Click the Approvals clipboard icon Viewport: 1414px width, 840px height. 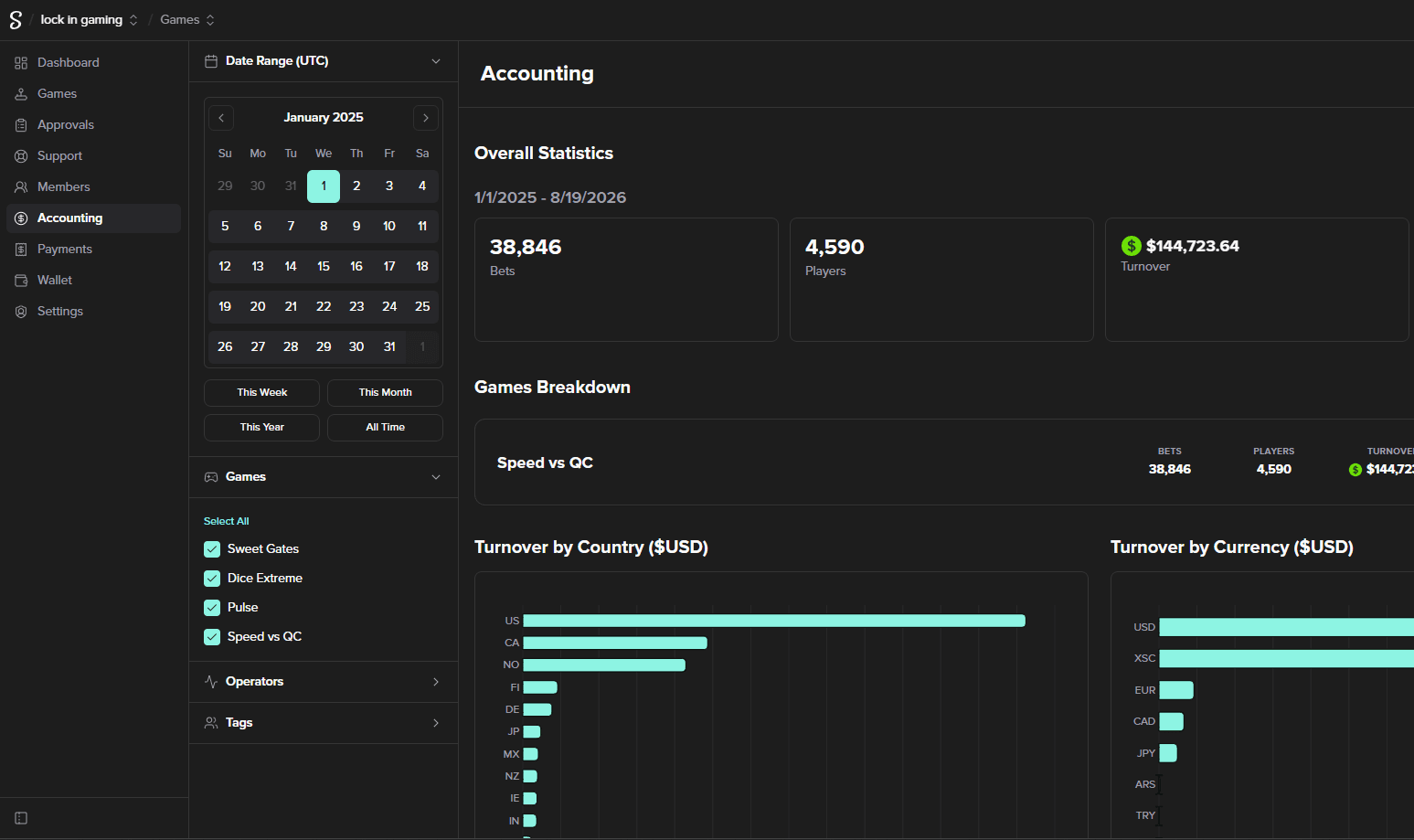pos(21,125)
